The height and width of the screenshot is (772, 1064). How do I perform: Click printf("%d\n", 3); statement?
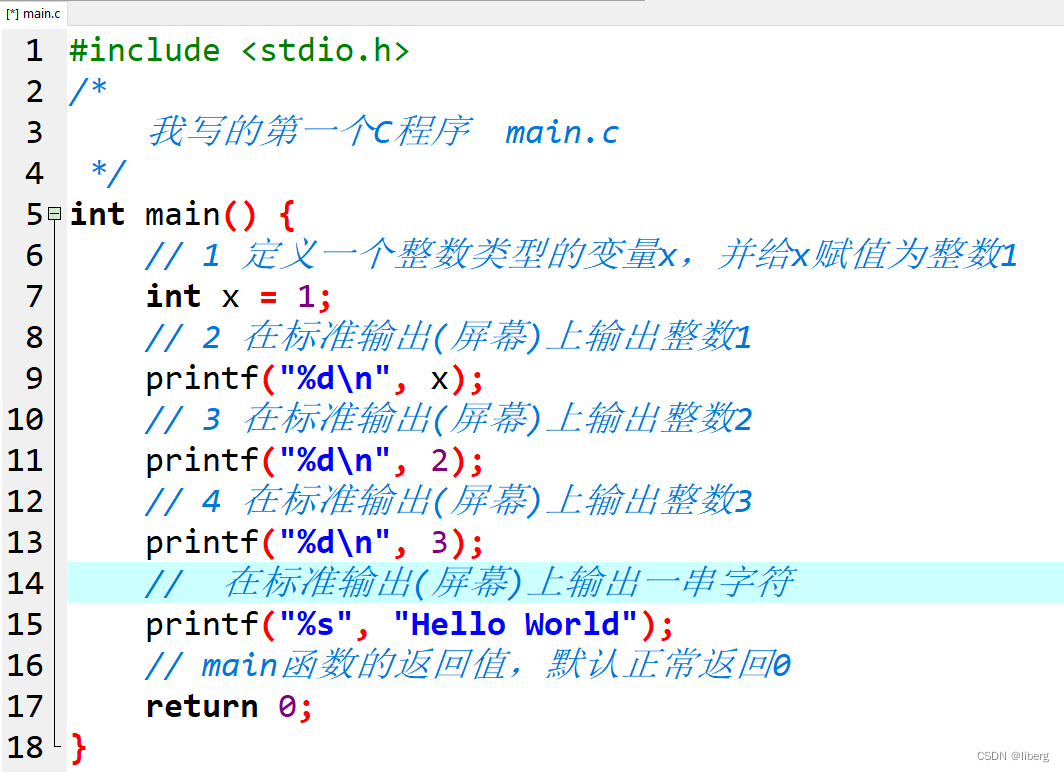pyautogui.click(x=315, y=543)
